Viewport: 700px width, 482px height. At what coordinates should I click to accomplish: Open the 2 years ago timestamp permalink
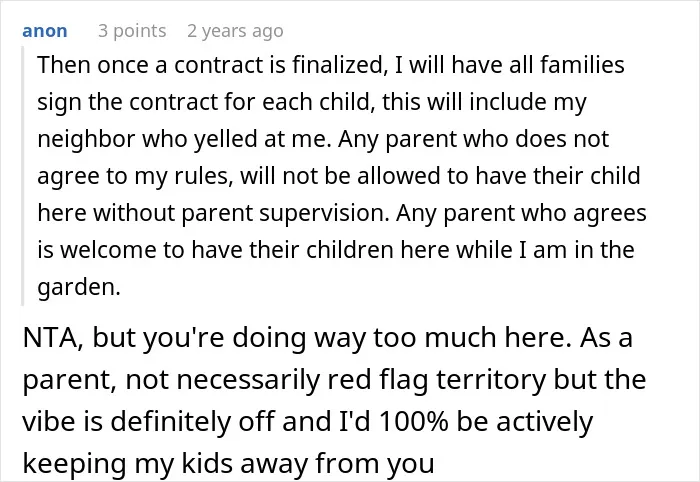click(x=235, y=31)
